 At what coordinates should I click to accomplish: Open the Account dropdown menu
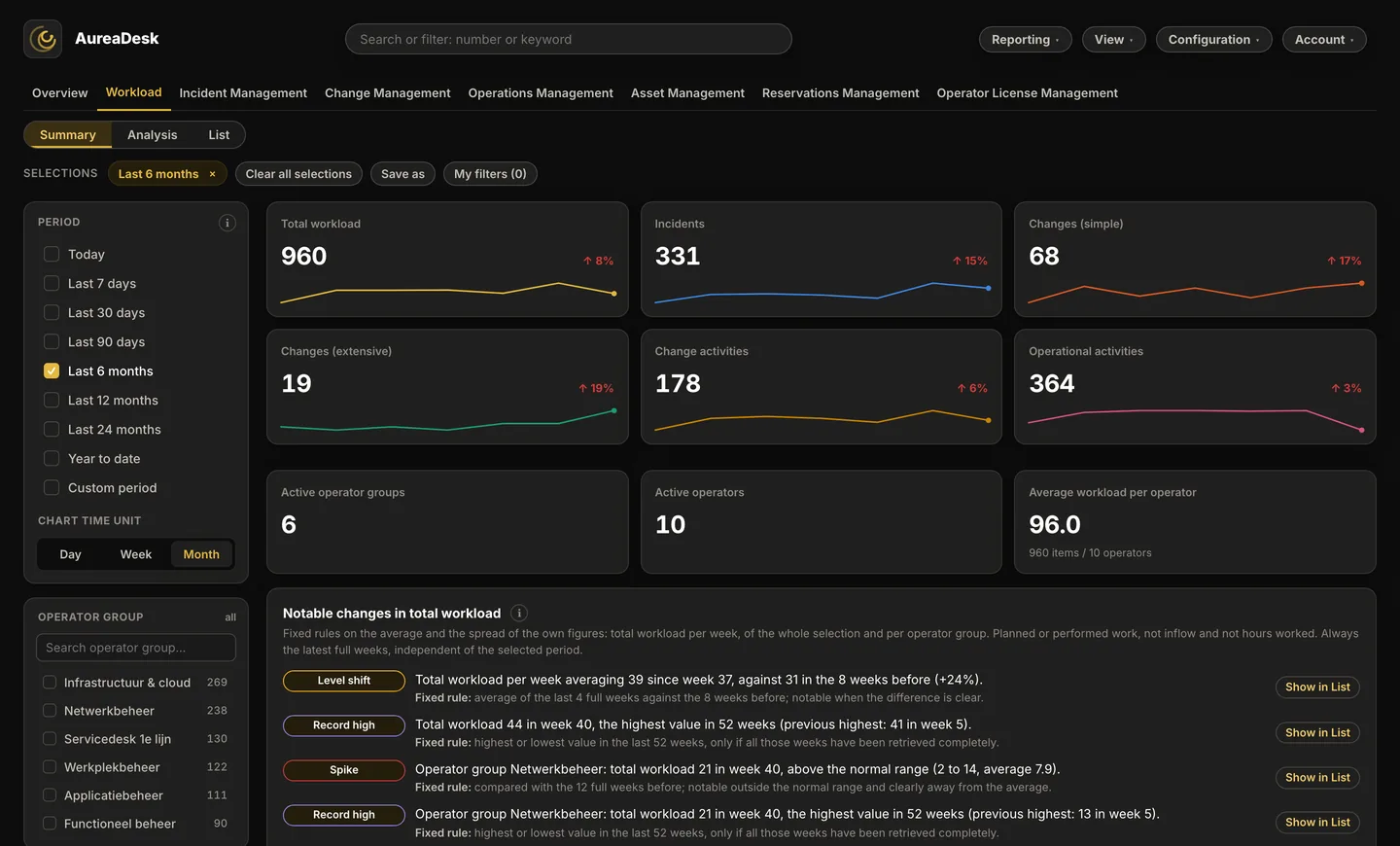tap(1324, 40)
